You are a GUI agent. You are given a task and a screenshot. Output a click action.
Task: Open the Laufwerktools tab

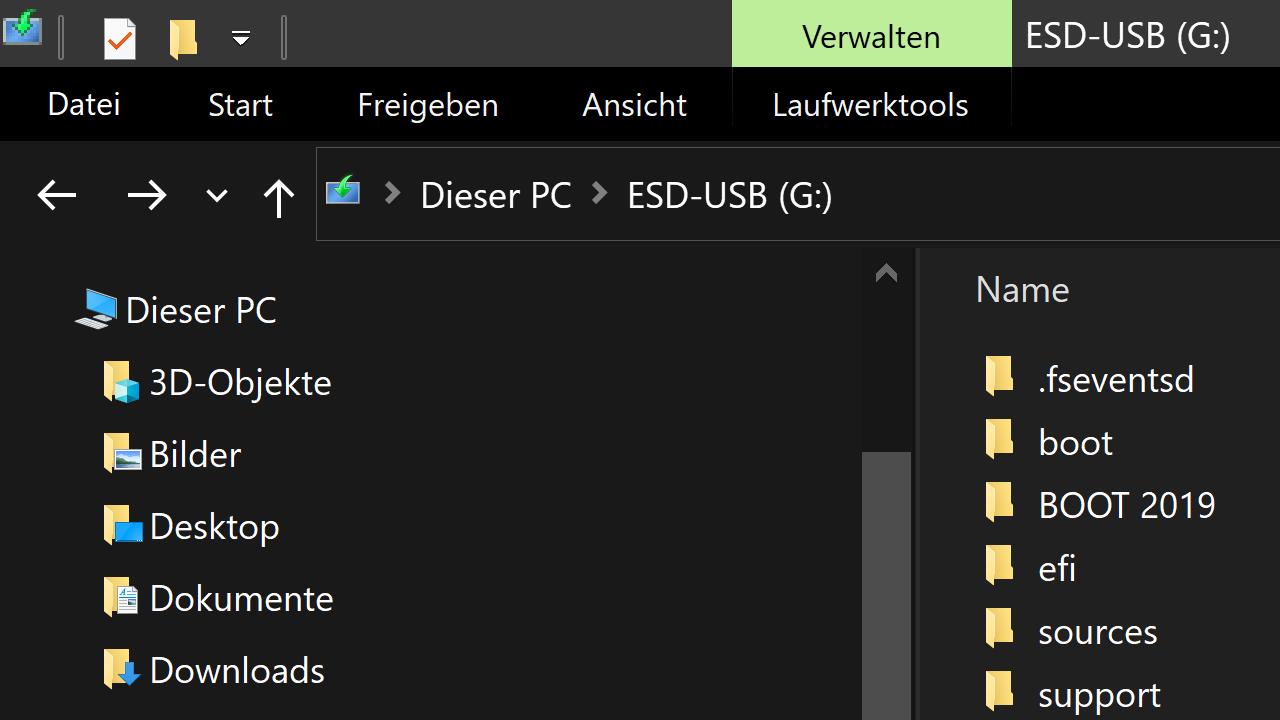click(x=870, y=105)
